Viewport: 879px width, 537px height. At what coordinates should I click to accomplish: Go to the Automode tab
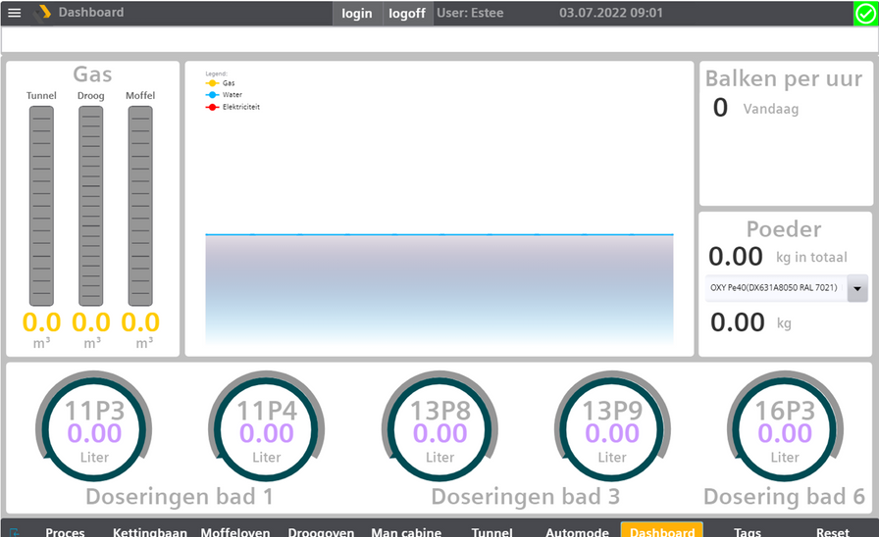pyautogui.click(x=577, y=531)
